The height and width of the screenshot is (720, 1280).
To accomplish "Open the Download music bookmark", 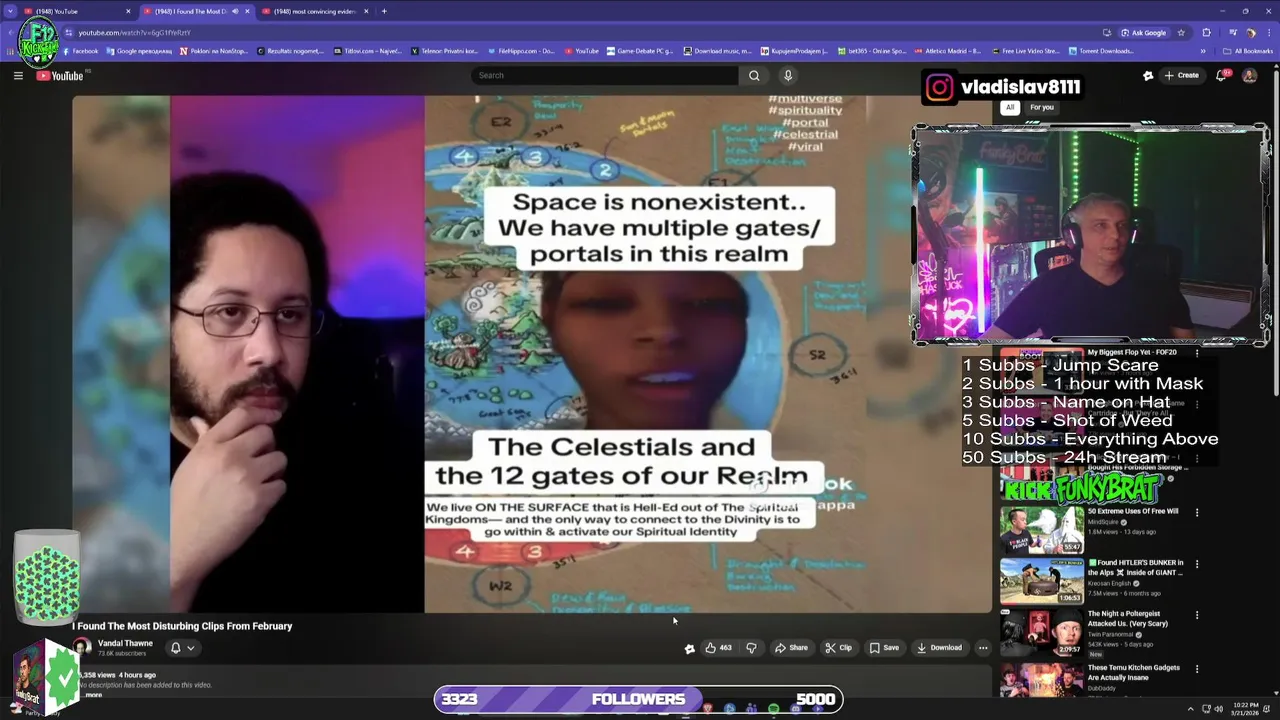I will [718, 51].
